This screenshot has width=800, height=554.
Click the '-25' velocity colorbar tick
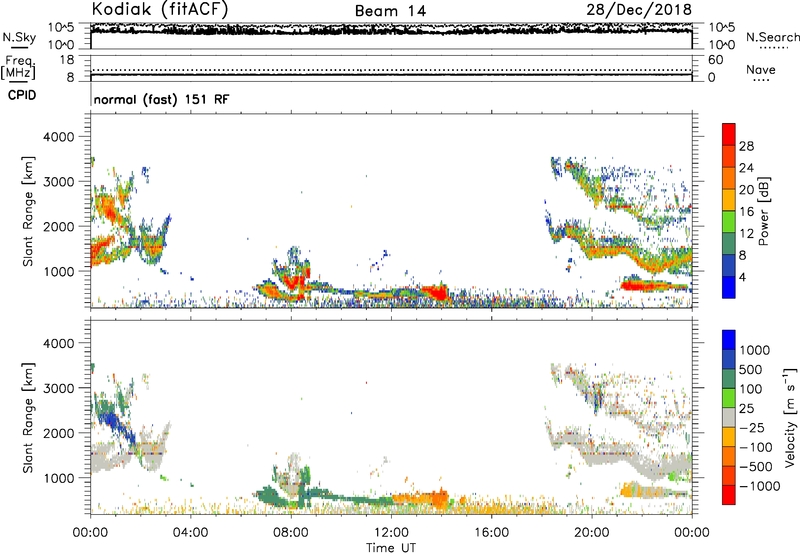pyautogui.click(x=752, y=428)
